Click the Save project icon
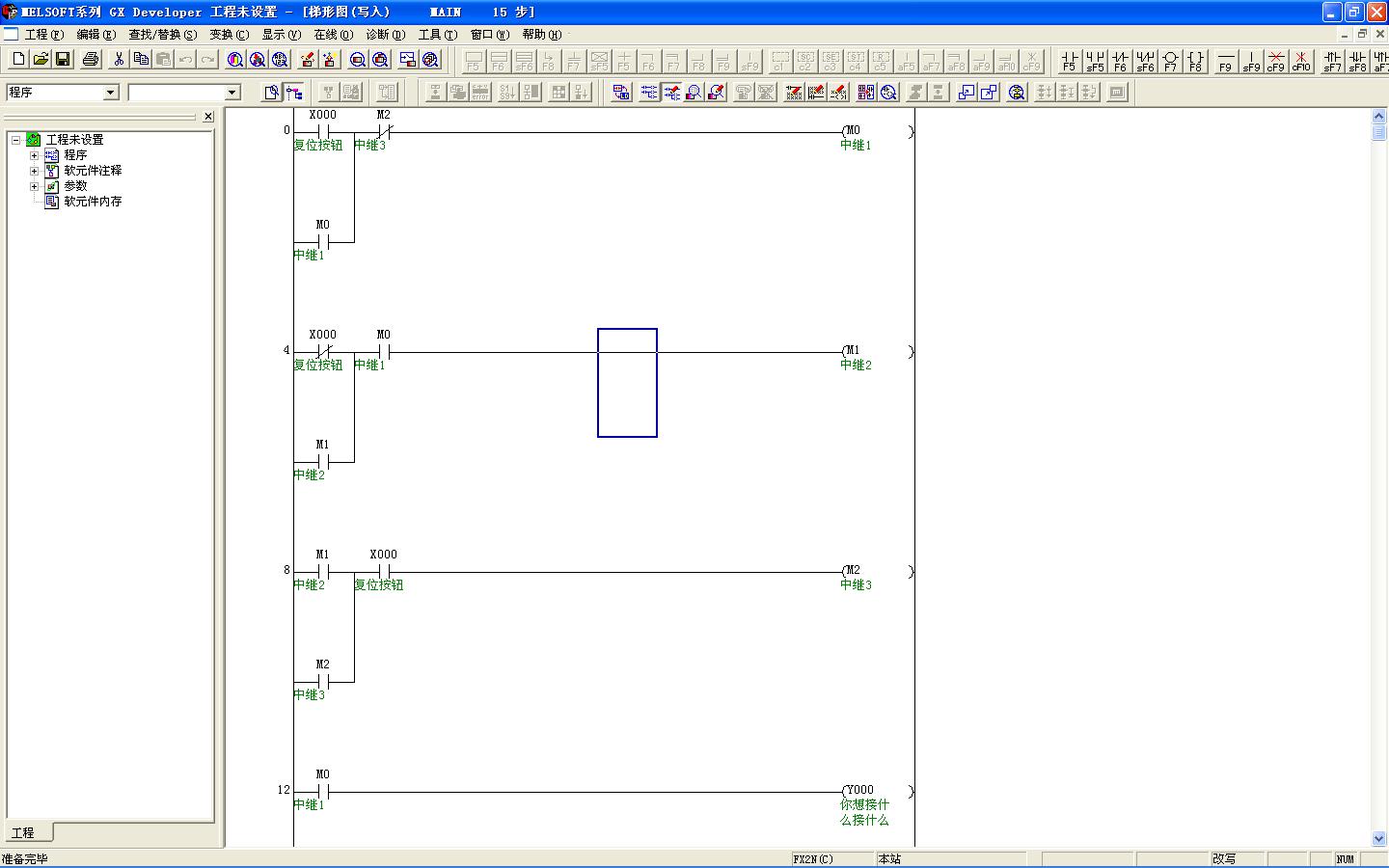1389x868 pixels. [63, 60]
